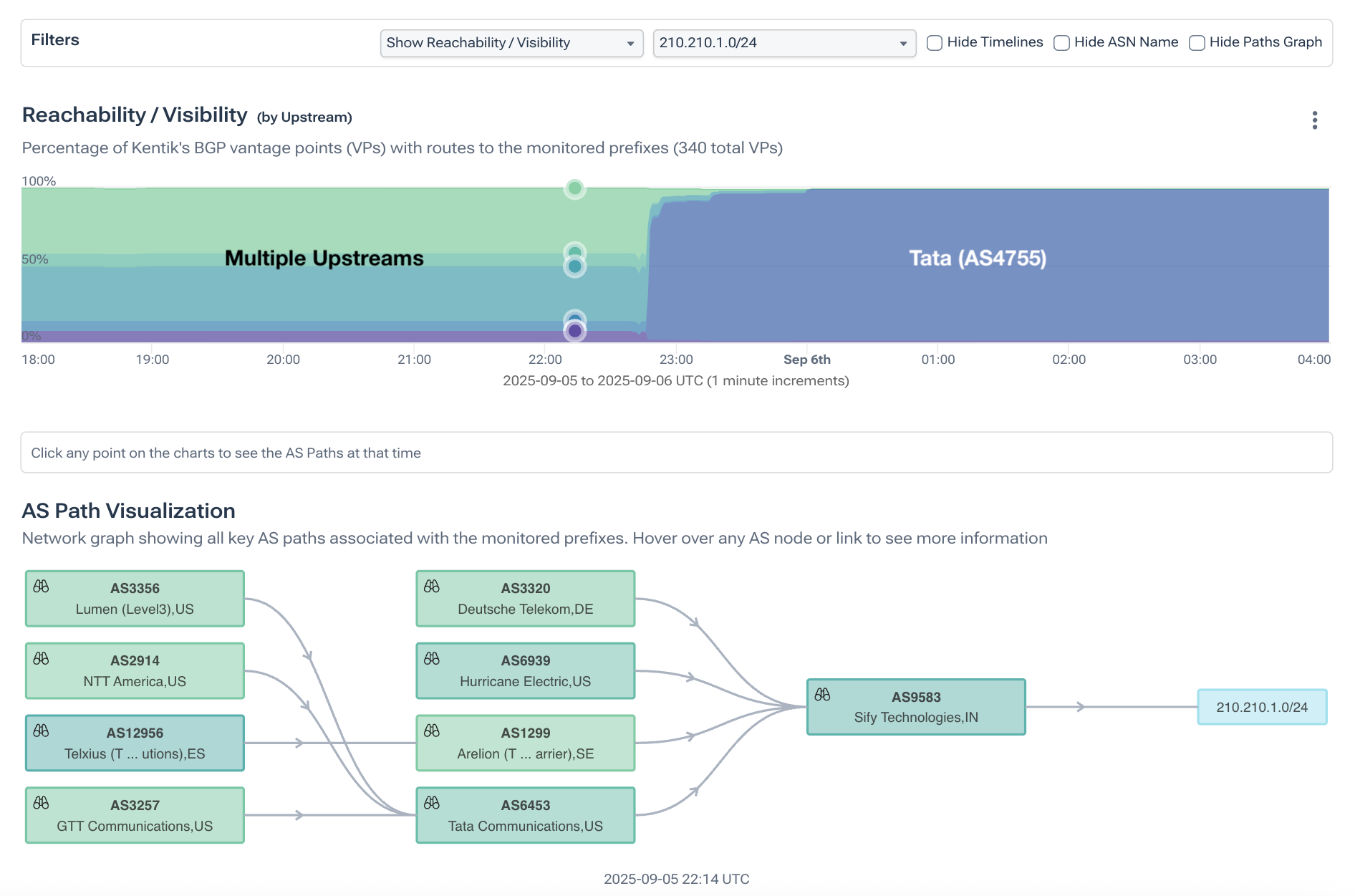This screenshot has height=896, width=1355.
Task: Select the purple timeline marker near 0%
Action: (x=574, y=331)
